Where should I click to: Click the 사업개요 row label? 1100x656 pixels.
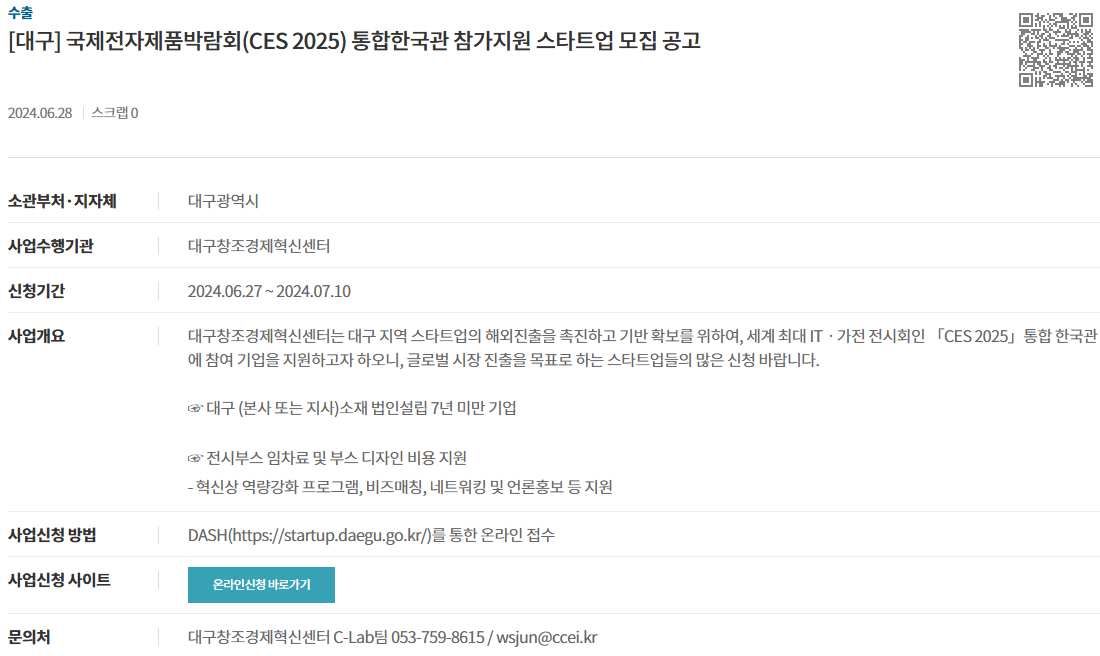click(x=36, y=336)
